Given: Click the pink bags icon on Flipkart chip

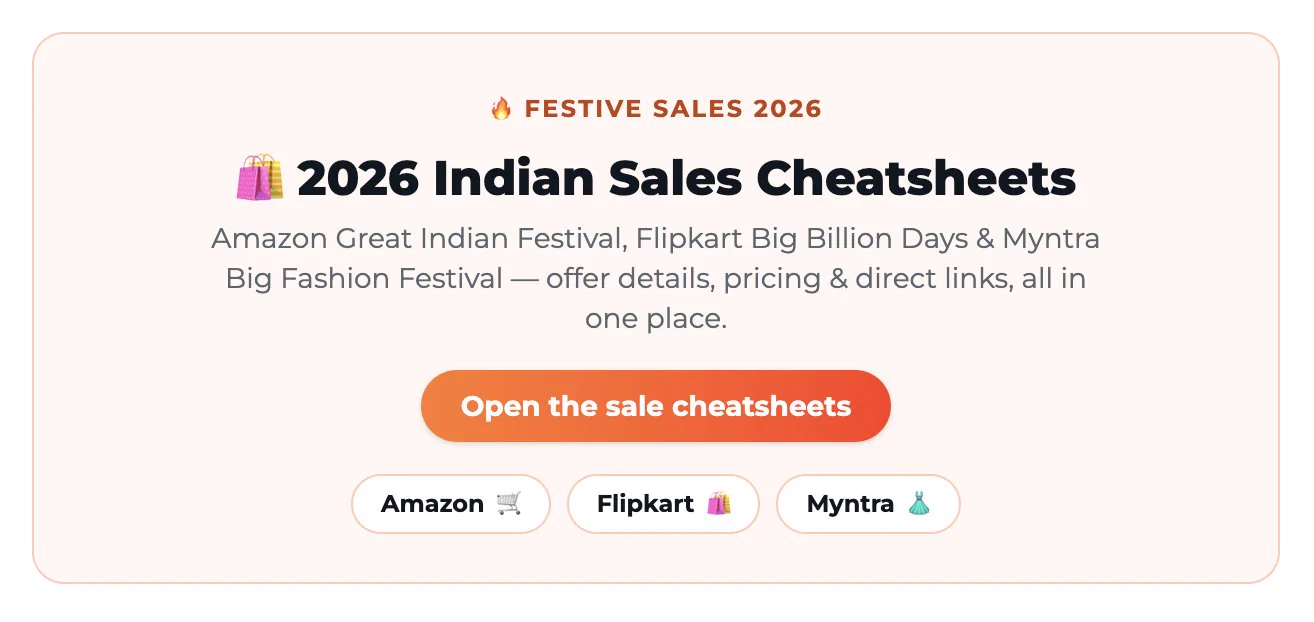Looking at the screenshot, I should pyautogui.click(x=718, y=503).
